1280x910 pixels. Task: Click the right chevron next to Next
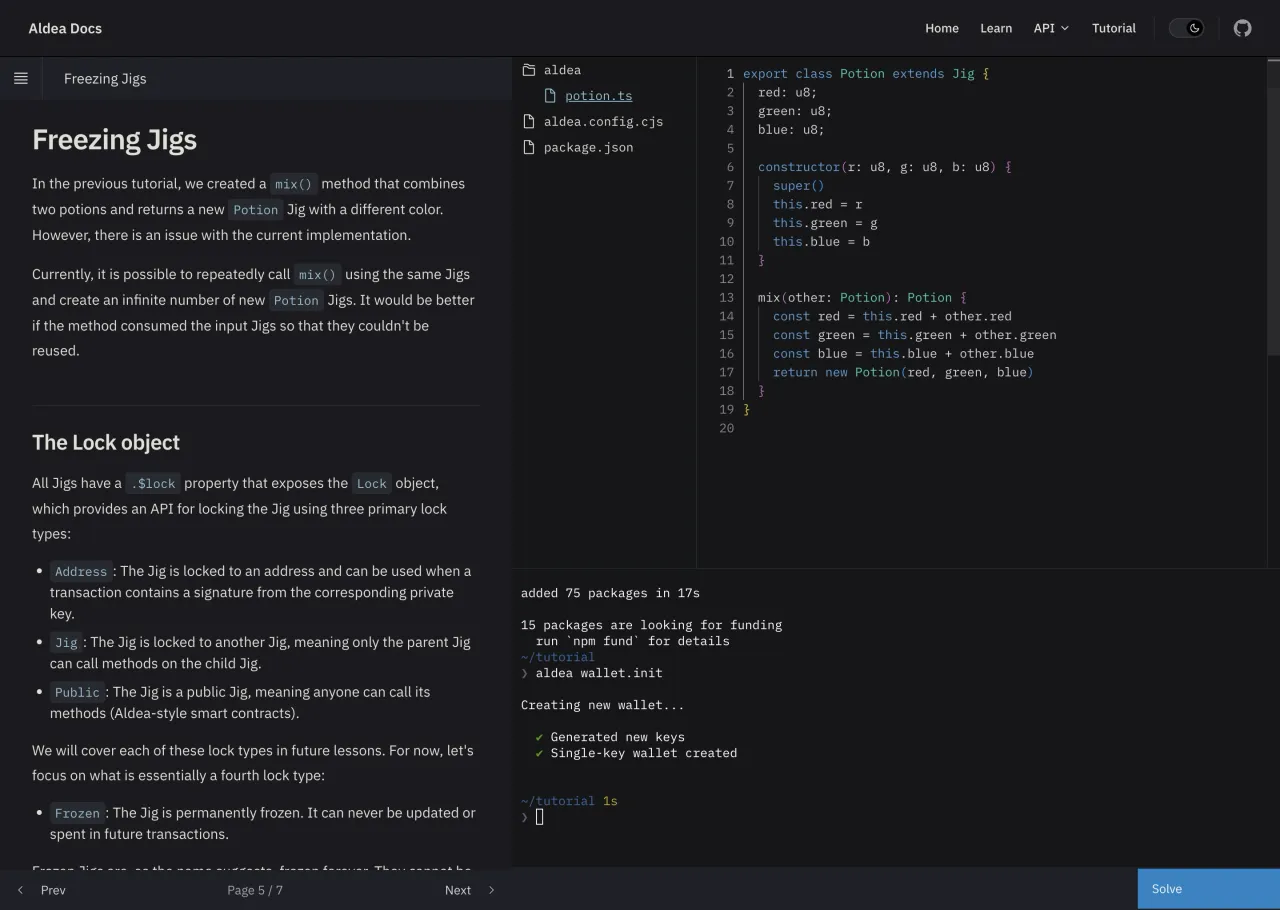point(491,889)
